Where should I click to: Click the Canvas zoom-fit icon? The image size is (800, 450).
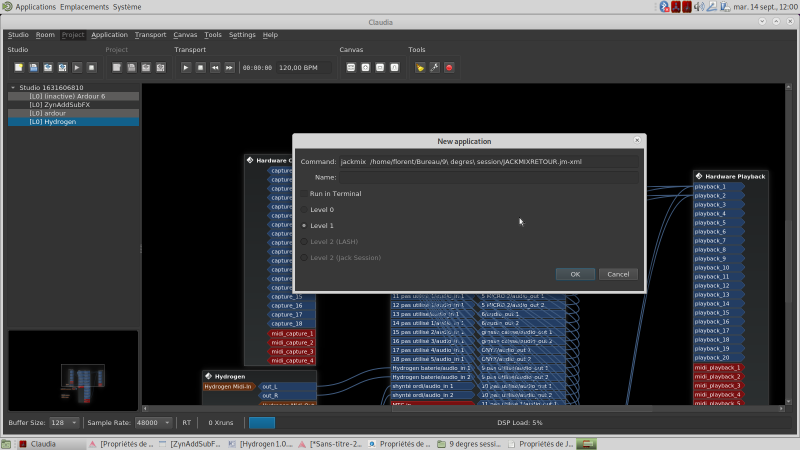pyautogui.click(x=351, y=67)
